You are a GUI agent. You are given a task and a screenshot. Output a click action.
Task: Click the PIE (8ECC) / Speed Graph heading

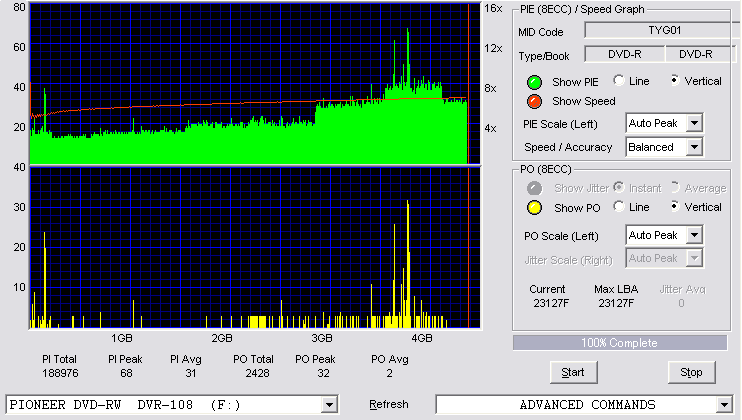[x=582, y=9]
